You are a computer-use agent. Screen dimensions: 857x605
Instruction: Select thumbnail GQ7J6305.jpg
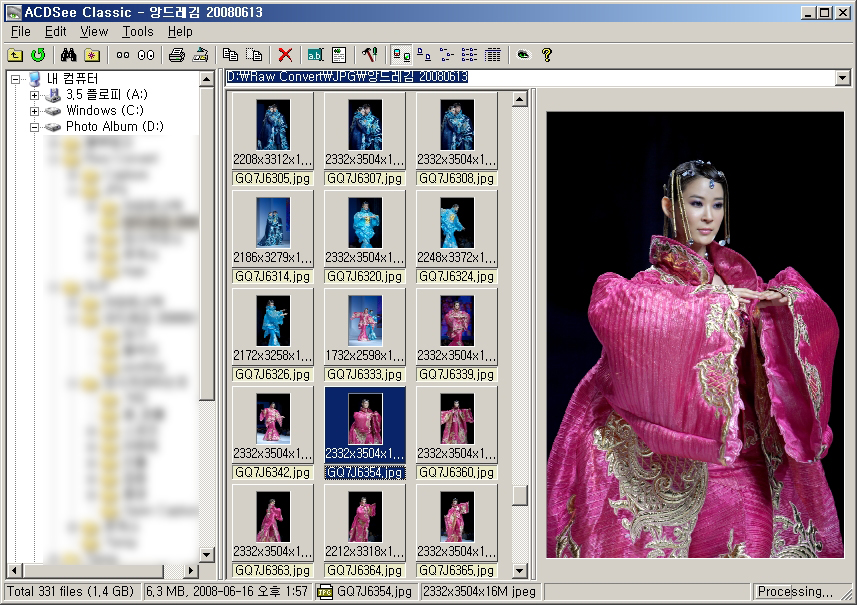pos(273,139)
